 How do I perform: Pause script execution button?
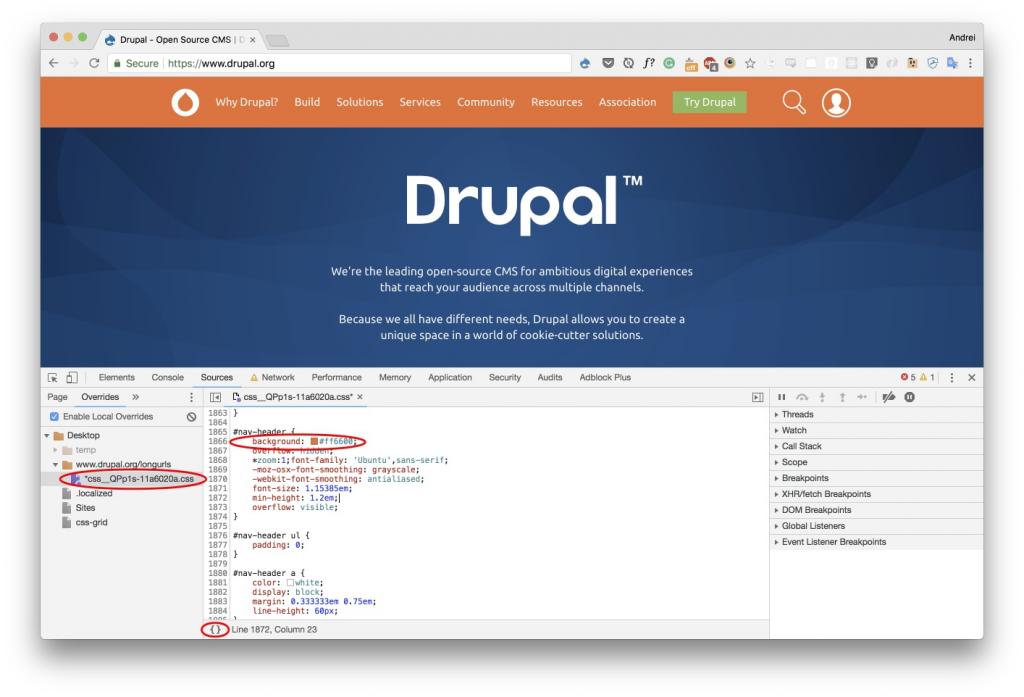point(782,397)
